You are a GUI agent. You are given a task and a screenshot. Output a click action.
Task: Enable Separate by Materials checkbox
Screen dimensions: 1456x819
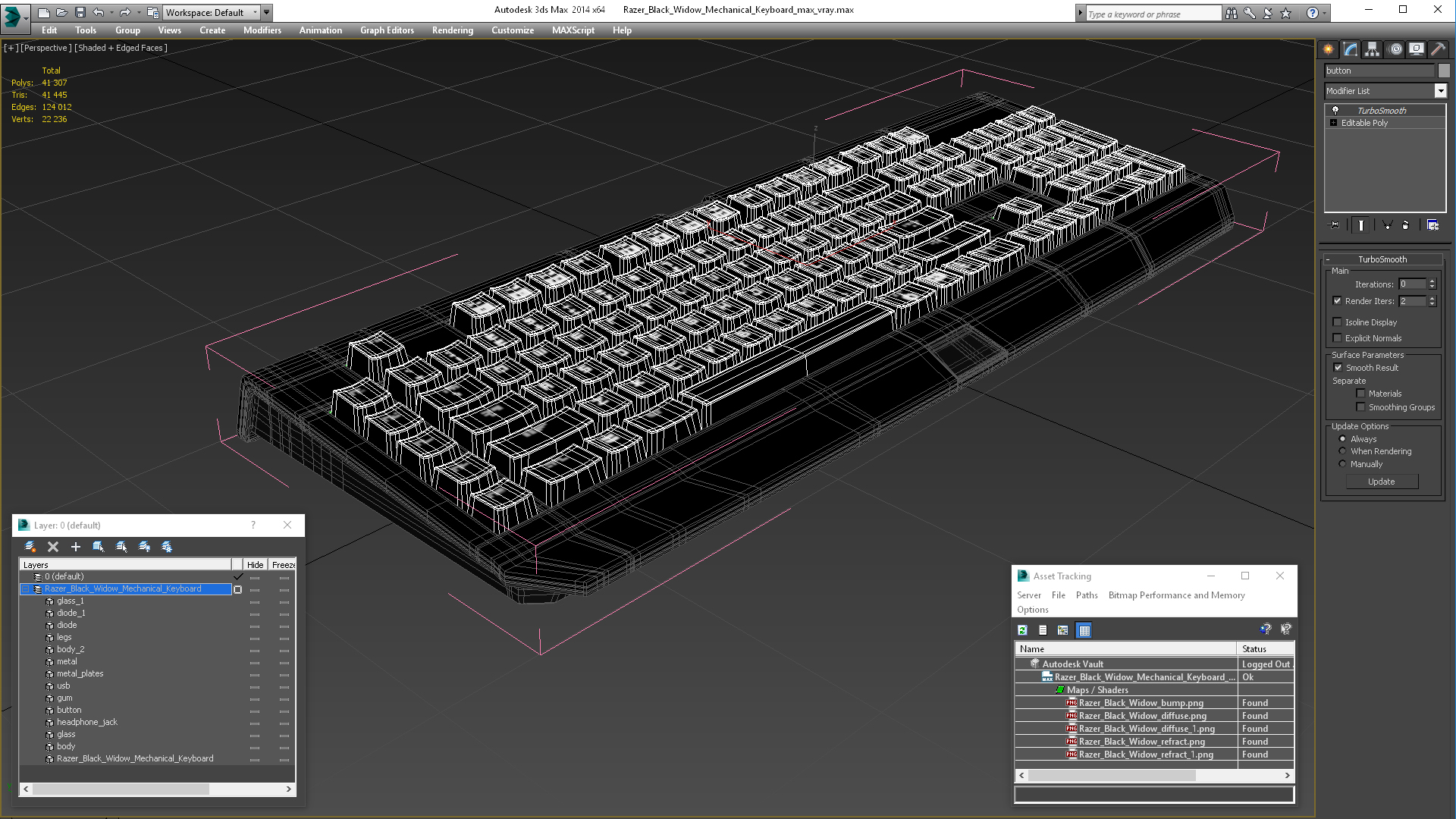[x=1361, y=394]
